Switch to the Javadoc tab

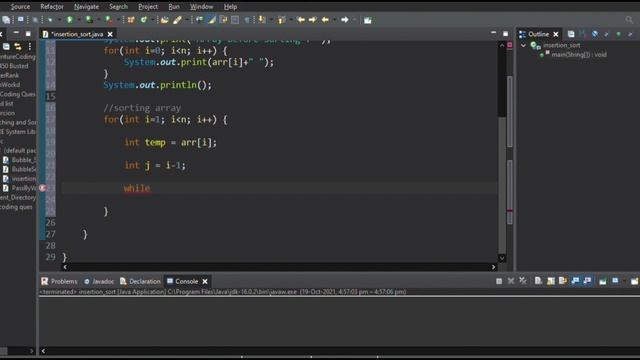point(99,282)
